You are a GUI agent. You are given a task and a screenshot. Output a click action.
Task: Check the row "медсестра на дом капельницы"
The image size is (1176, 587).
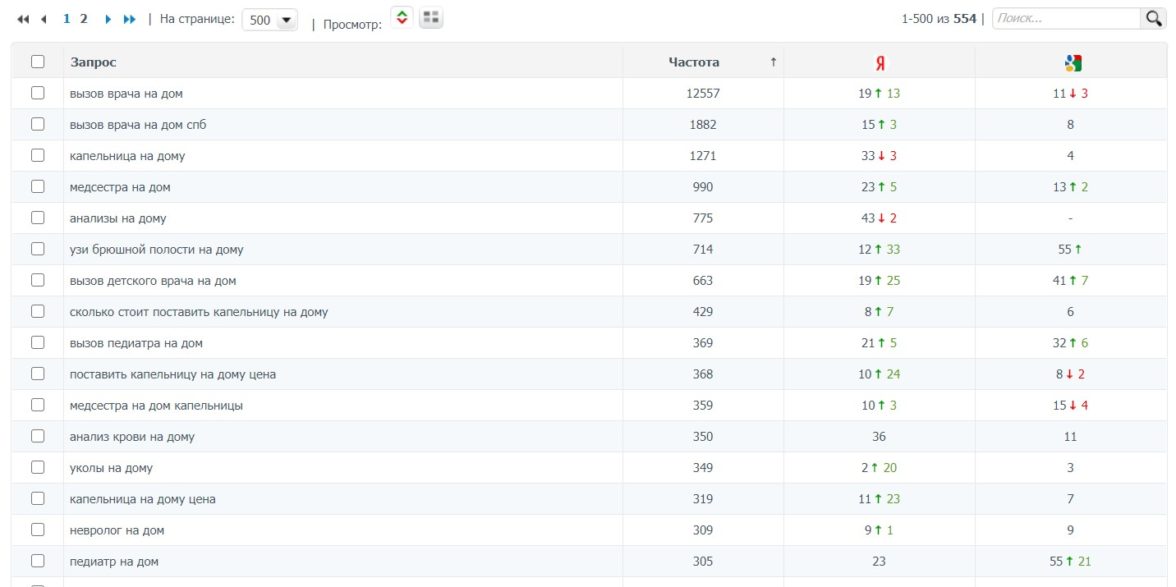point(38,405)
